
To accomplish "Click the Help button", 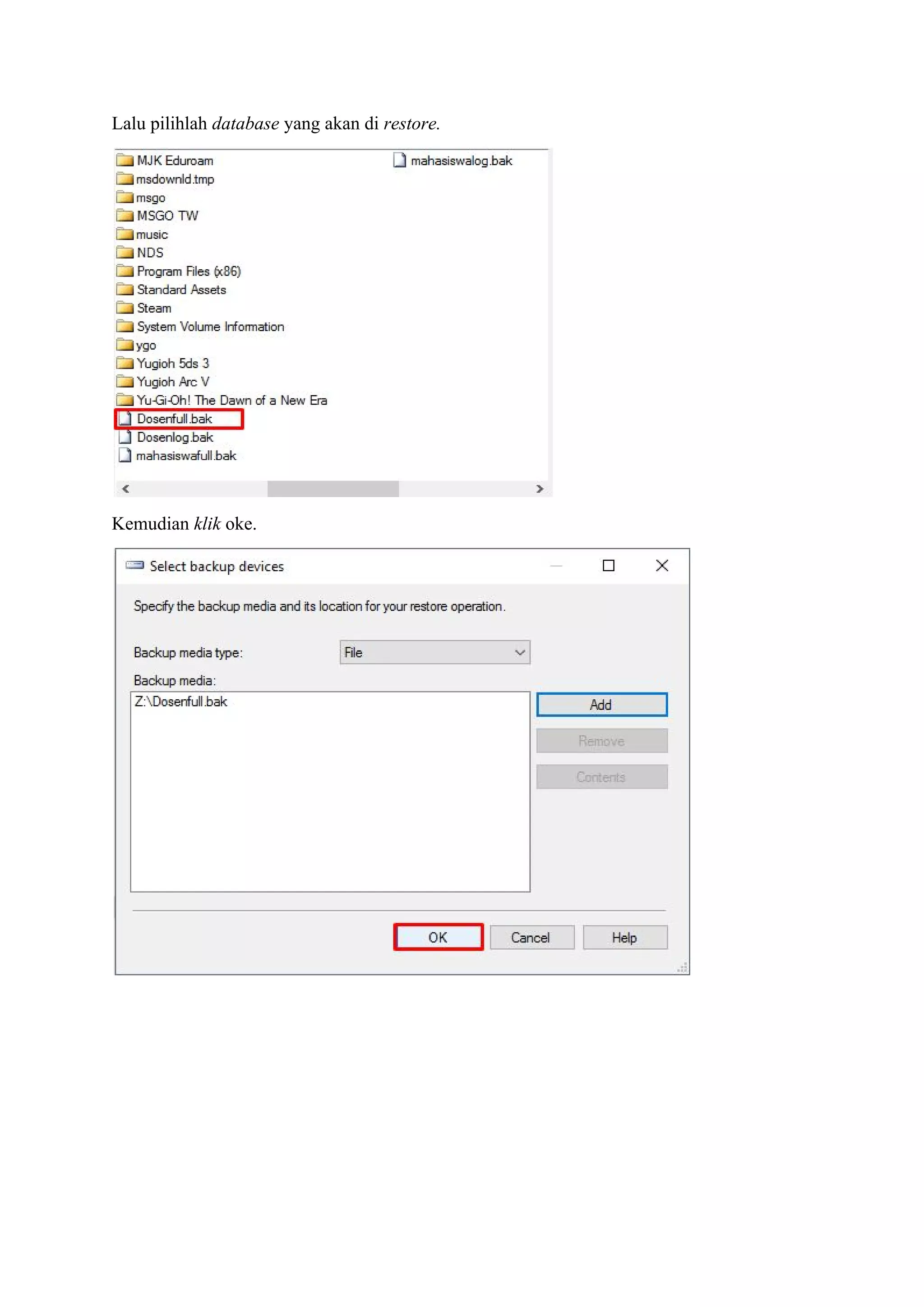I will pos(624,937).
